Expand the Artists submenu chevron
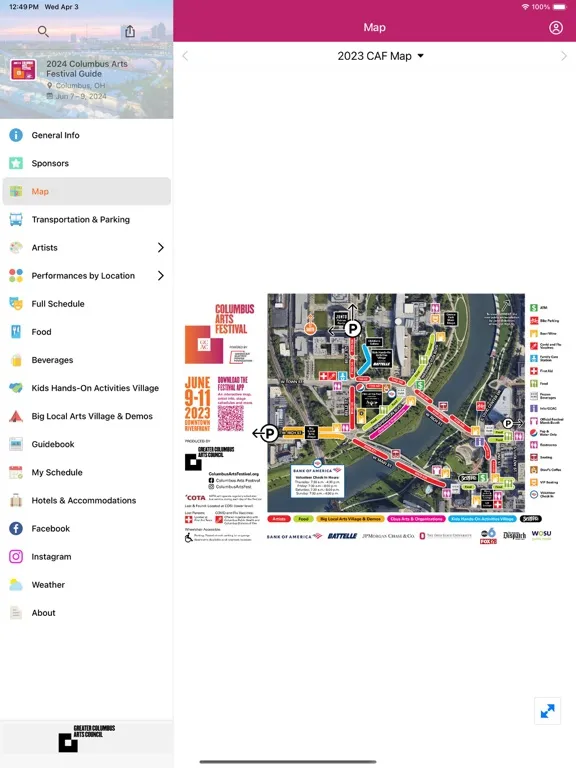Image resolution: width=576 pixels, height=768 pixels. (161, 247)
